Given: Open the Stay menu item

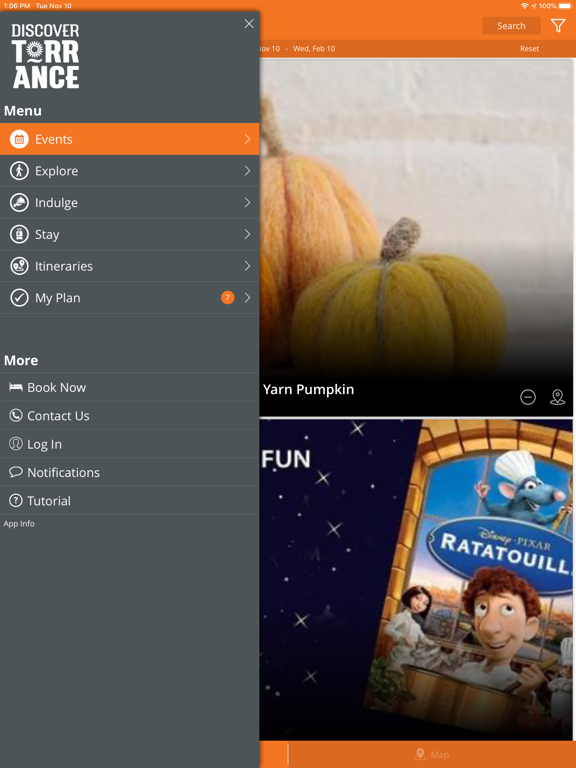Looking at the screenshot, I should tap(129, 235).
